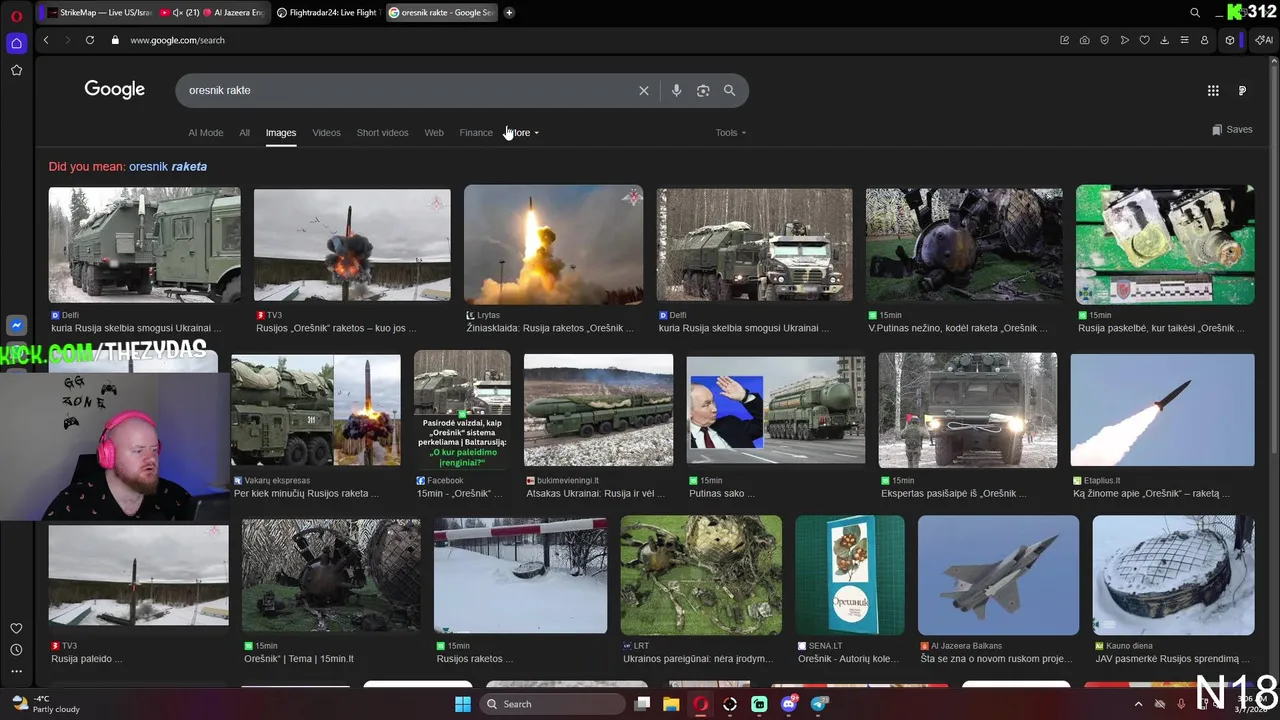This screenshot has height=720, width=1280.
Task: Open the rocket launch fireball thumbnail from Lrytas
Action: [553, 244]
